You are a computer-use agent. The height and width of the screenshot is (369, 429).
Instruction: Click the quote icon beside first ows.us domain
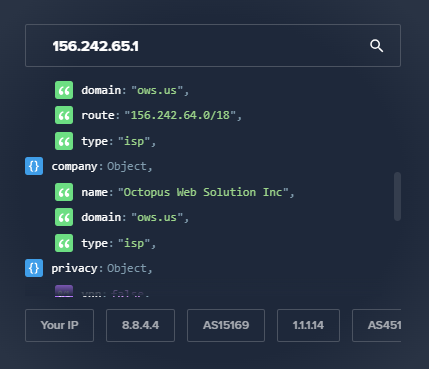(x=64, y=90)
